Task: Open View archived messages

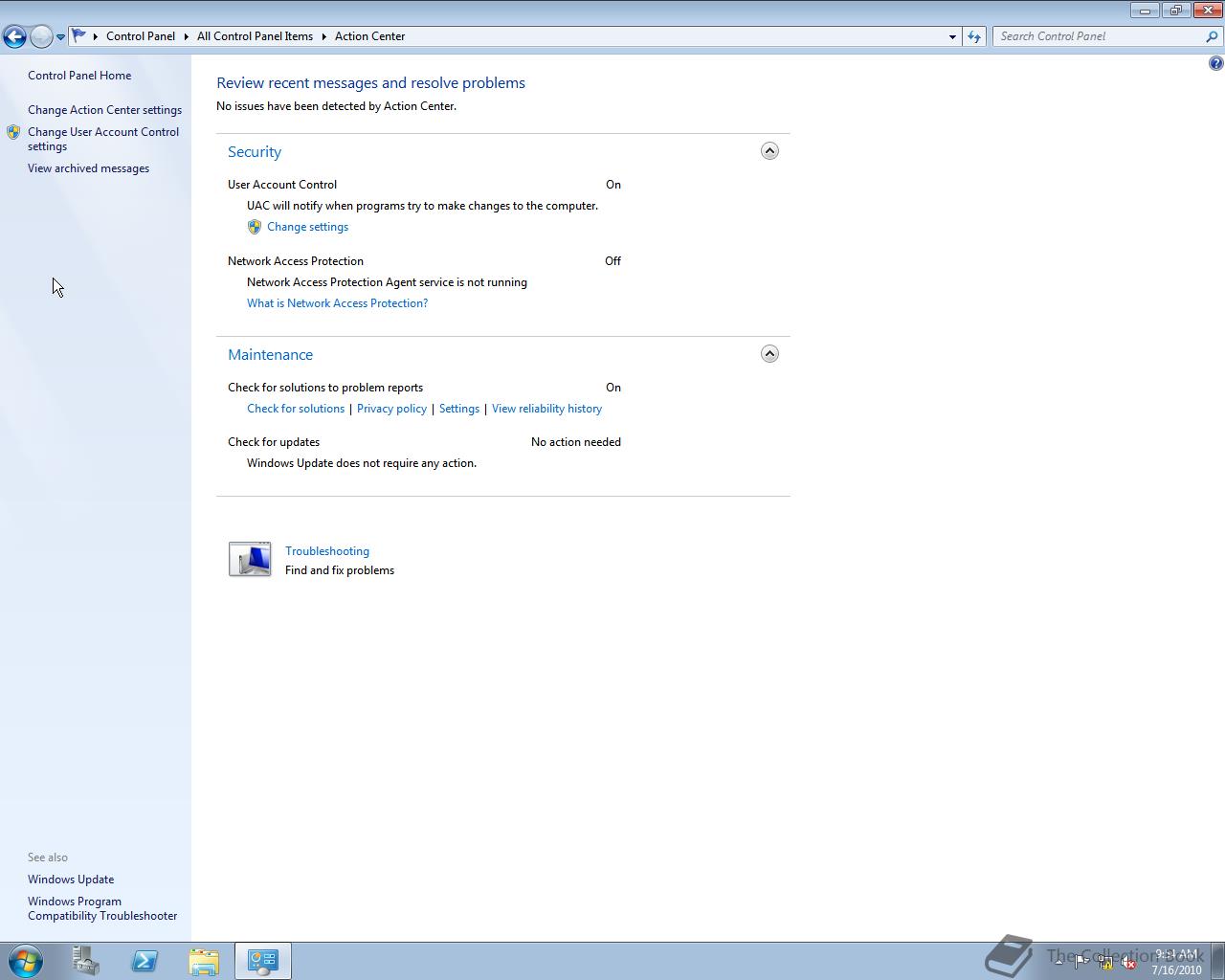Action: click(88, 168)
